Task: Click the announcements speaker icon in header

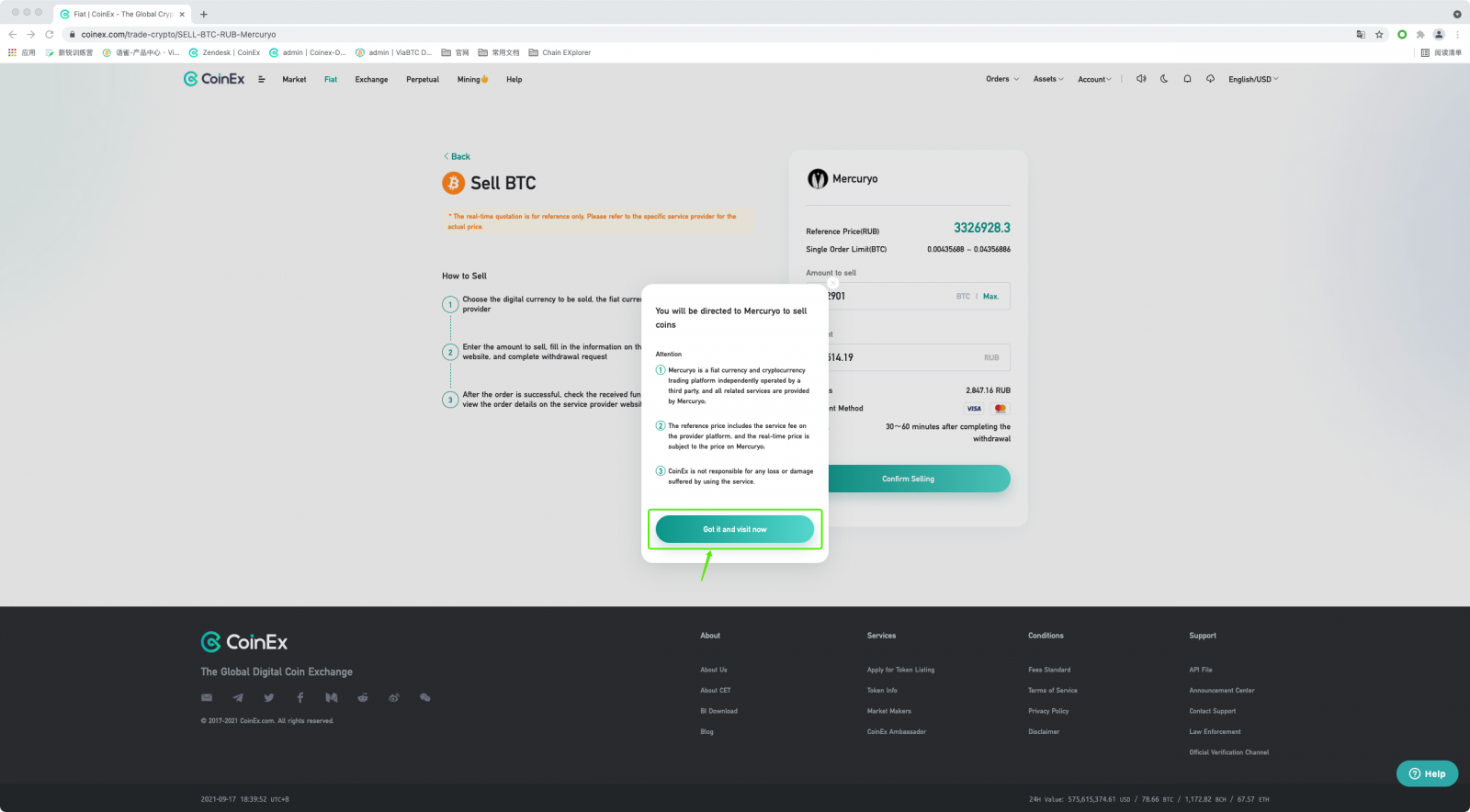Action: (1140, 79)
